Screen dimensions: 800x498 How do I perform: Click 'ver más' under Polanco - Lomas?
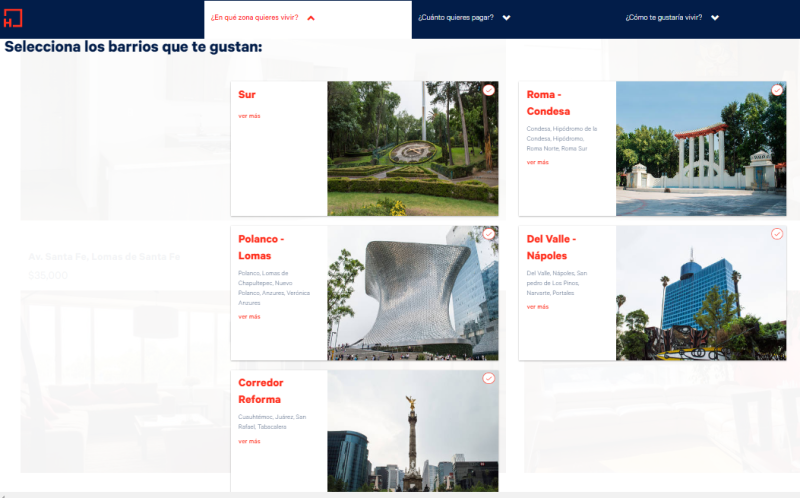249,316
